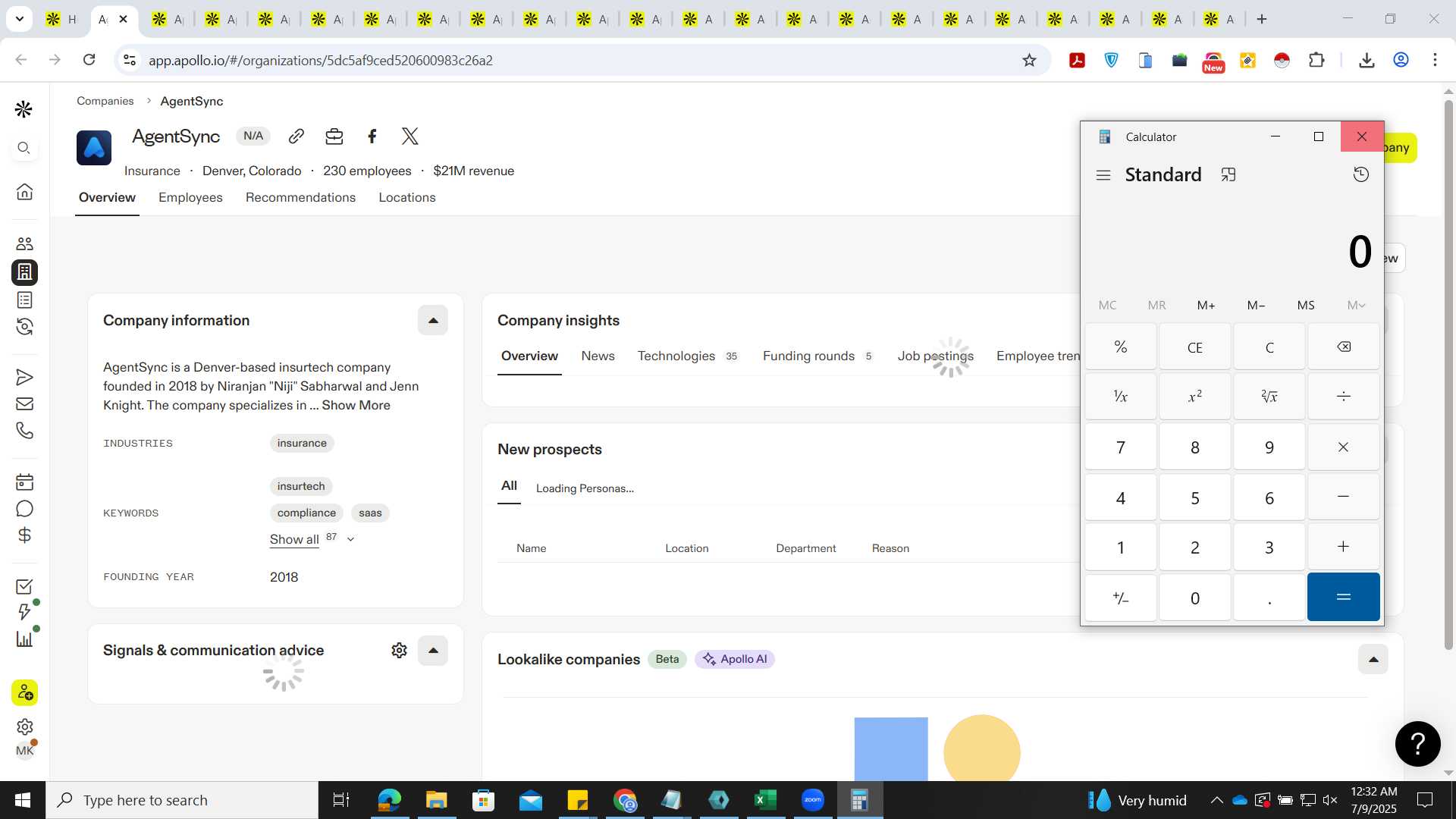Show hidden system tray icons
Screen dimensions: 1456x819
[1216, 800]
